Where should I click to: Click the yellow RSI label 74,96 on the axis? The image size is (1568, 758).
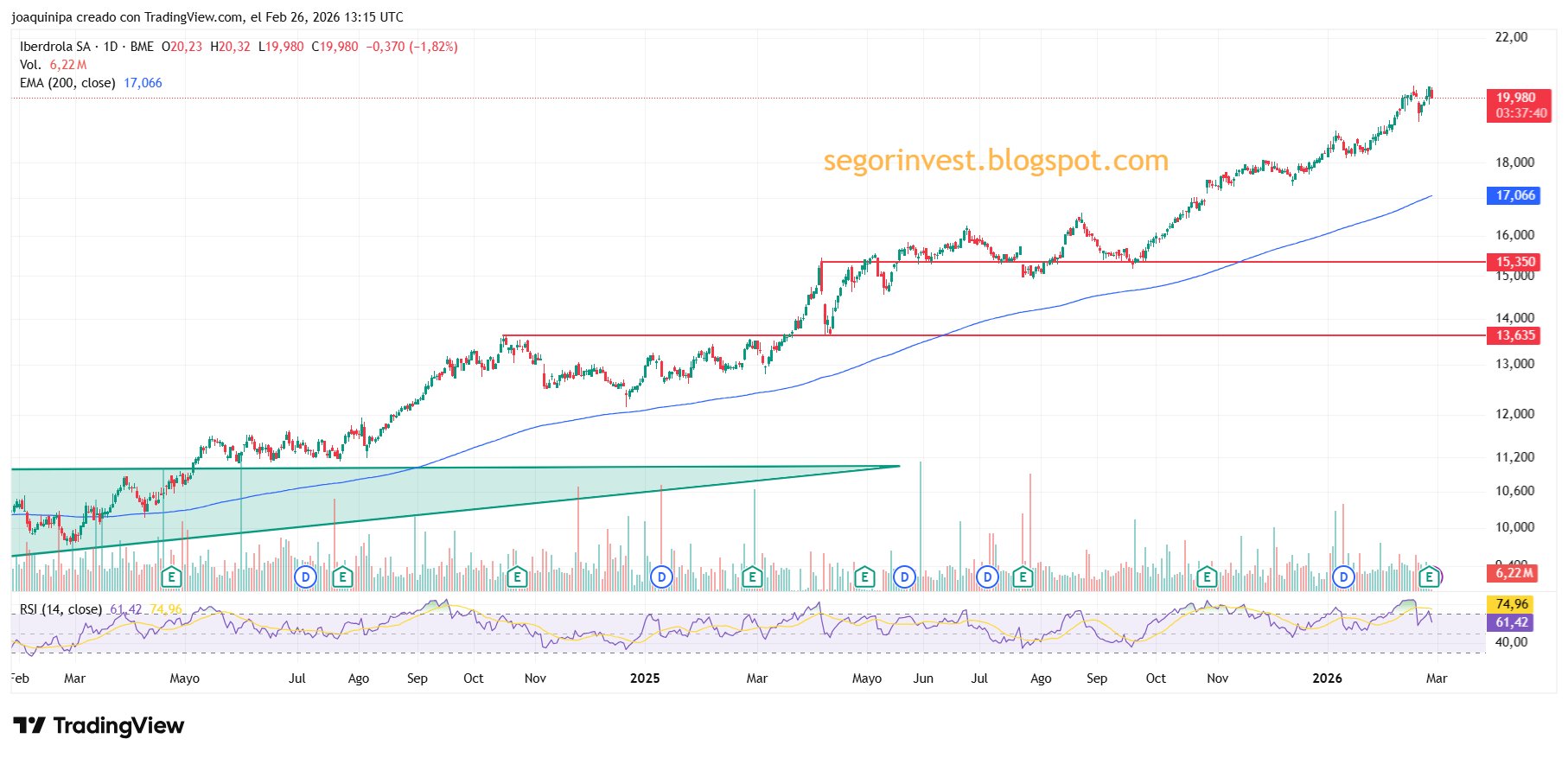pyautogui.click(x=1510, y=604)
